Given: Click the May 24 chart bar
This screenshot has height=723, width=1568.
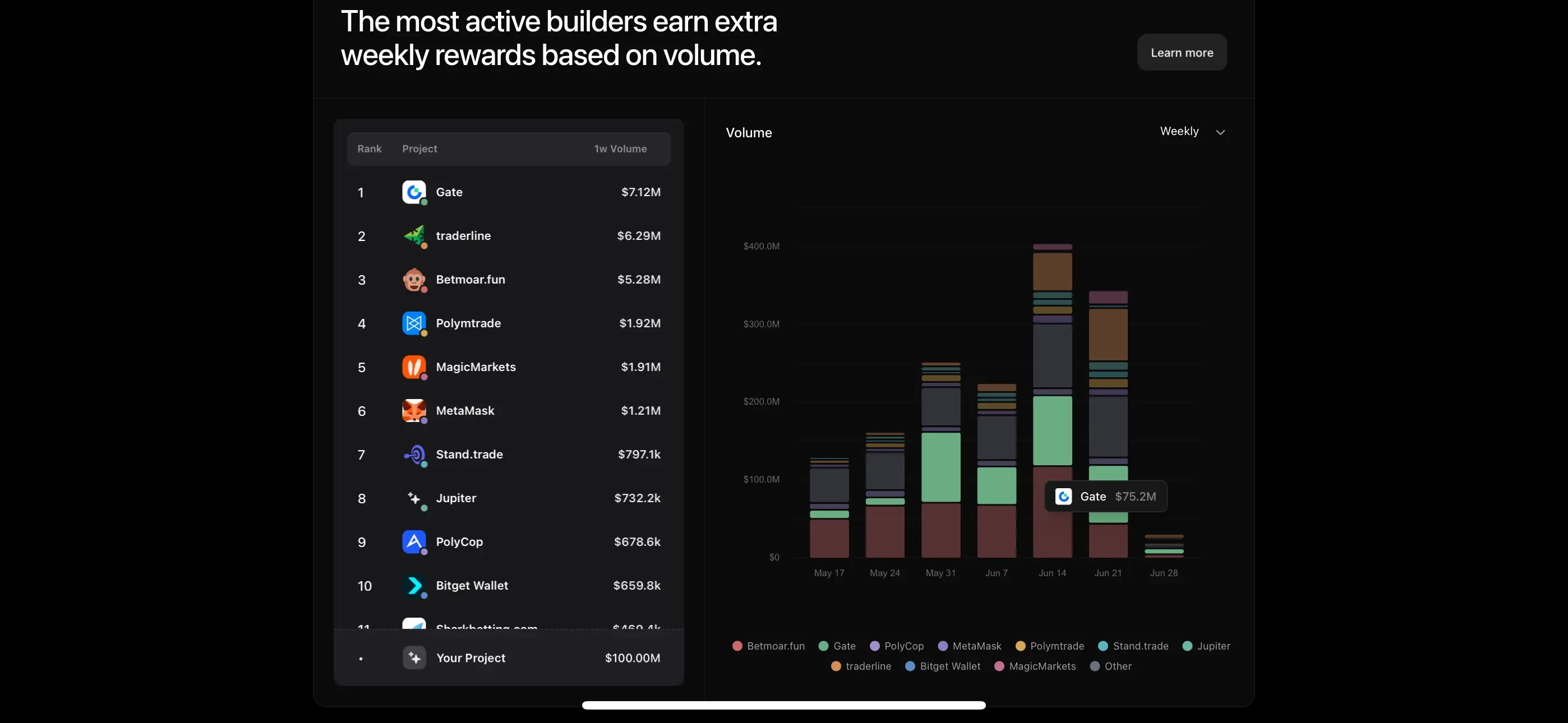Looking at the screenshot, I should (885, 495).
